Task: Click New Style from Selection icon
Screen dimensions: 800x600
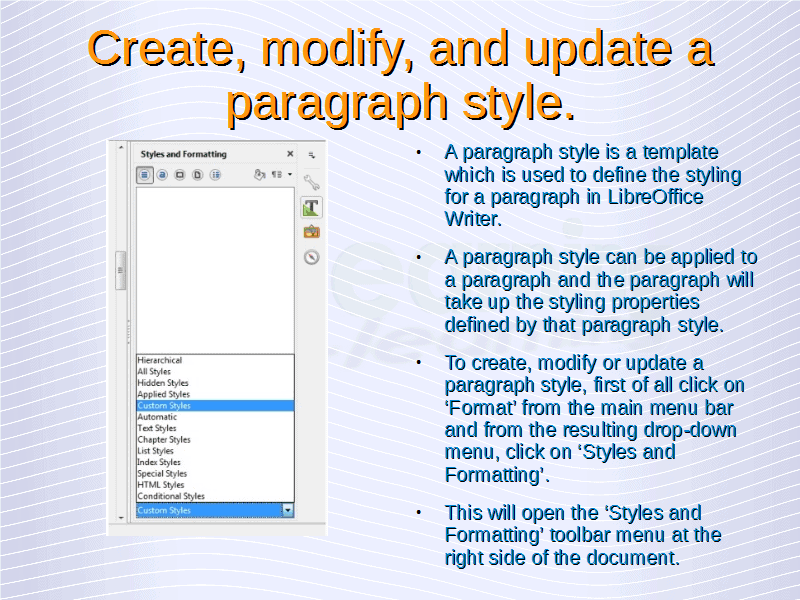Action: click(x=276, y=175)
